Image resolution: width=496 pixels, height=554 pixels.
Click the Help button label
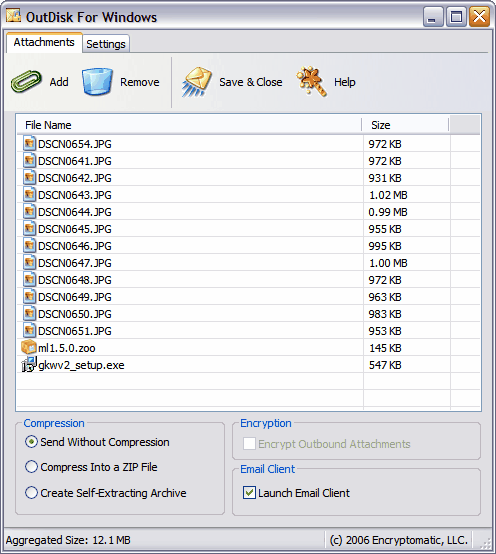344,82
